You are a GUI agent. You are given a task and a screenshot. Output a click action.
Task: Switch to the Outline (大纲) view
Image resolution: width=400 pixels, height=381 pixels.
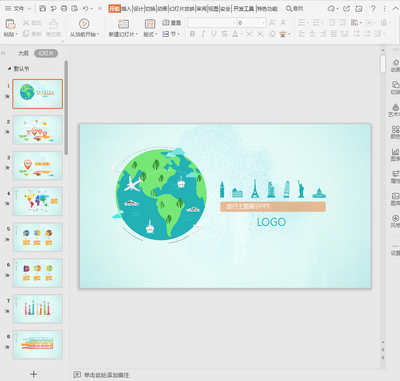(23, 53)
